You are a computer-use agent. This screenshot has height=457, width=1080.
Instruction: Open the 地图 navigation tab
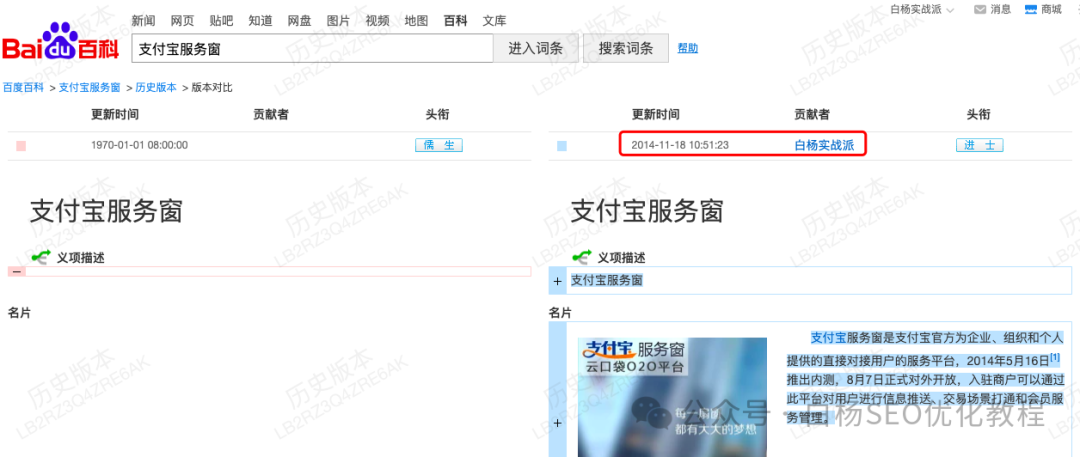[416, 21]
